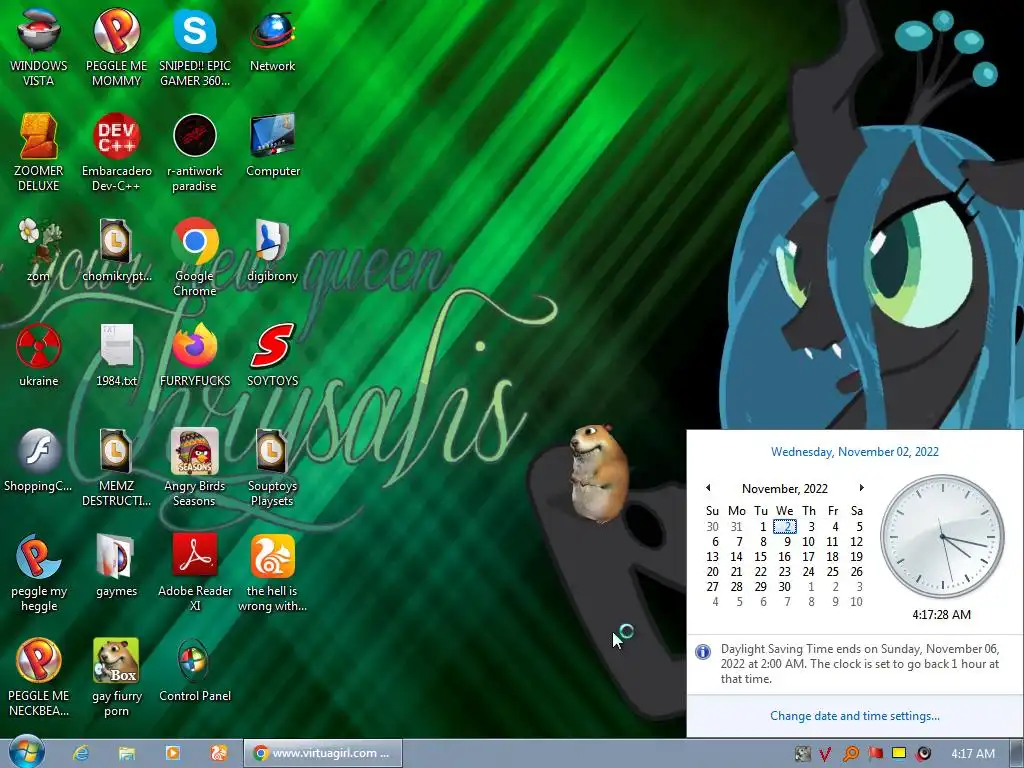Click the daylight saving info icon

pyautogui.click(x=703, y=652)
